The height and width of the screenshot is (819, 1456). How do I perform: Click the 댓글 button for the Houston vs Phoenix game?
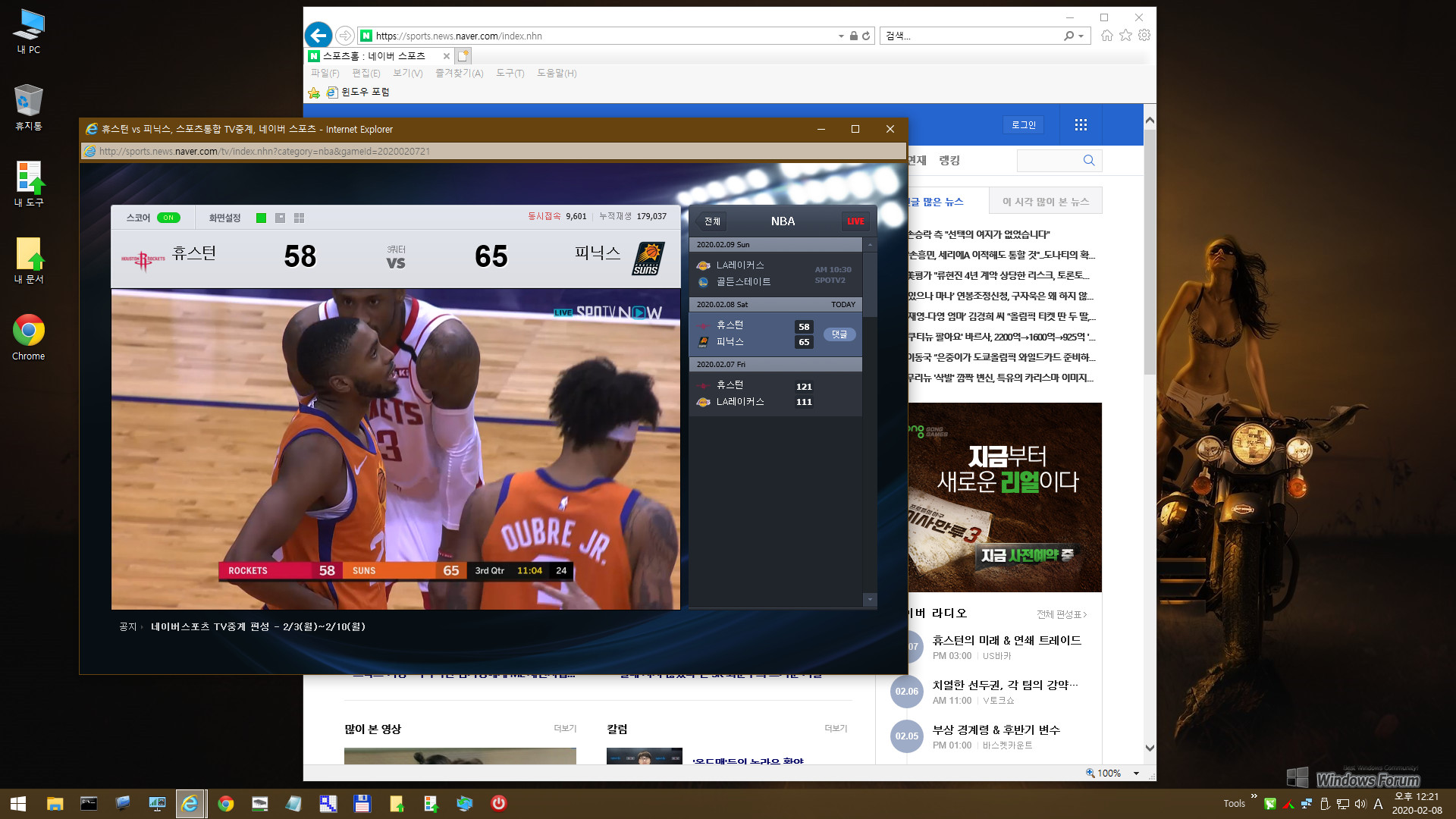[x=839, y=334]
